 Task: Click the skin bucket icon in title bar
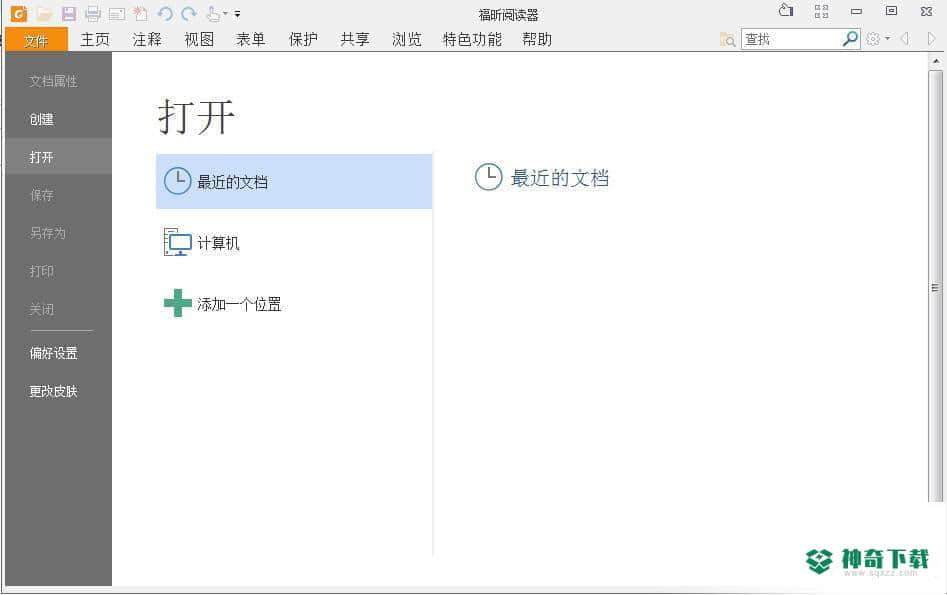[786, 10]
